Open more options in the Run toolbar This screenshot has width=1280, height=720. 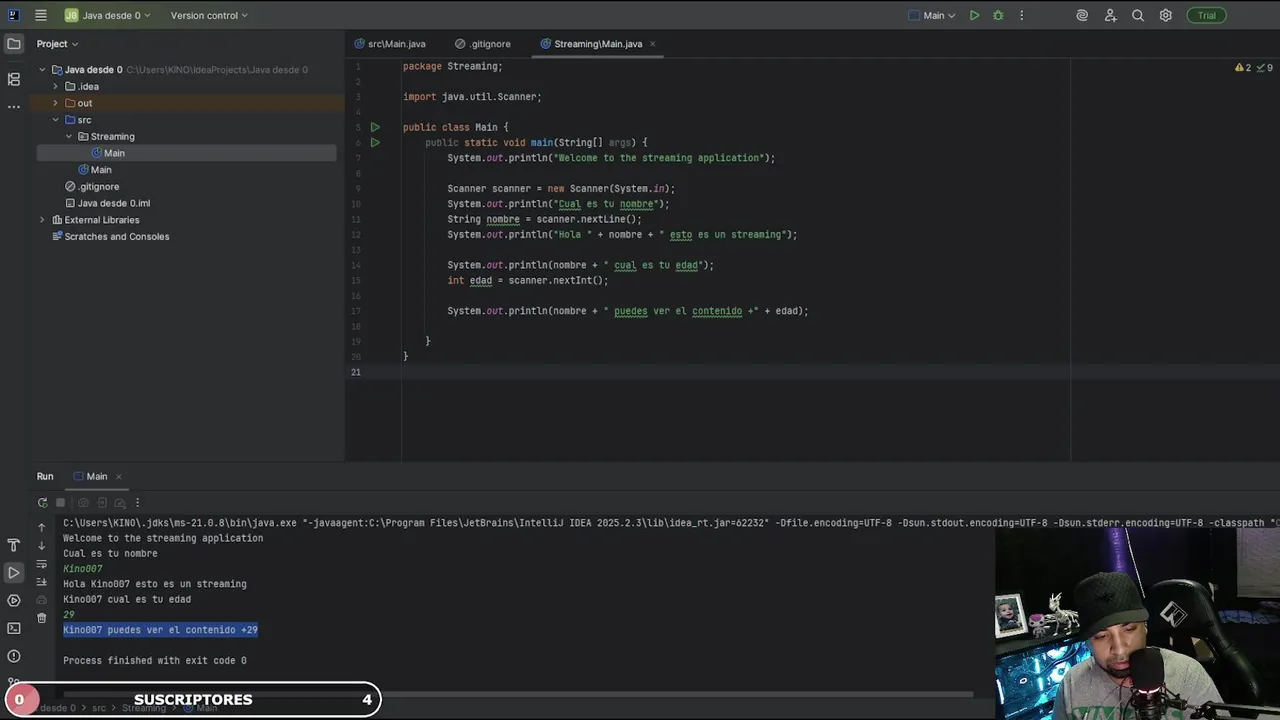(137, 503)
